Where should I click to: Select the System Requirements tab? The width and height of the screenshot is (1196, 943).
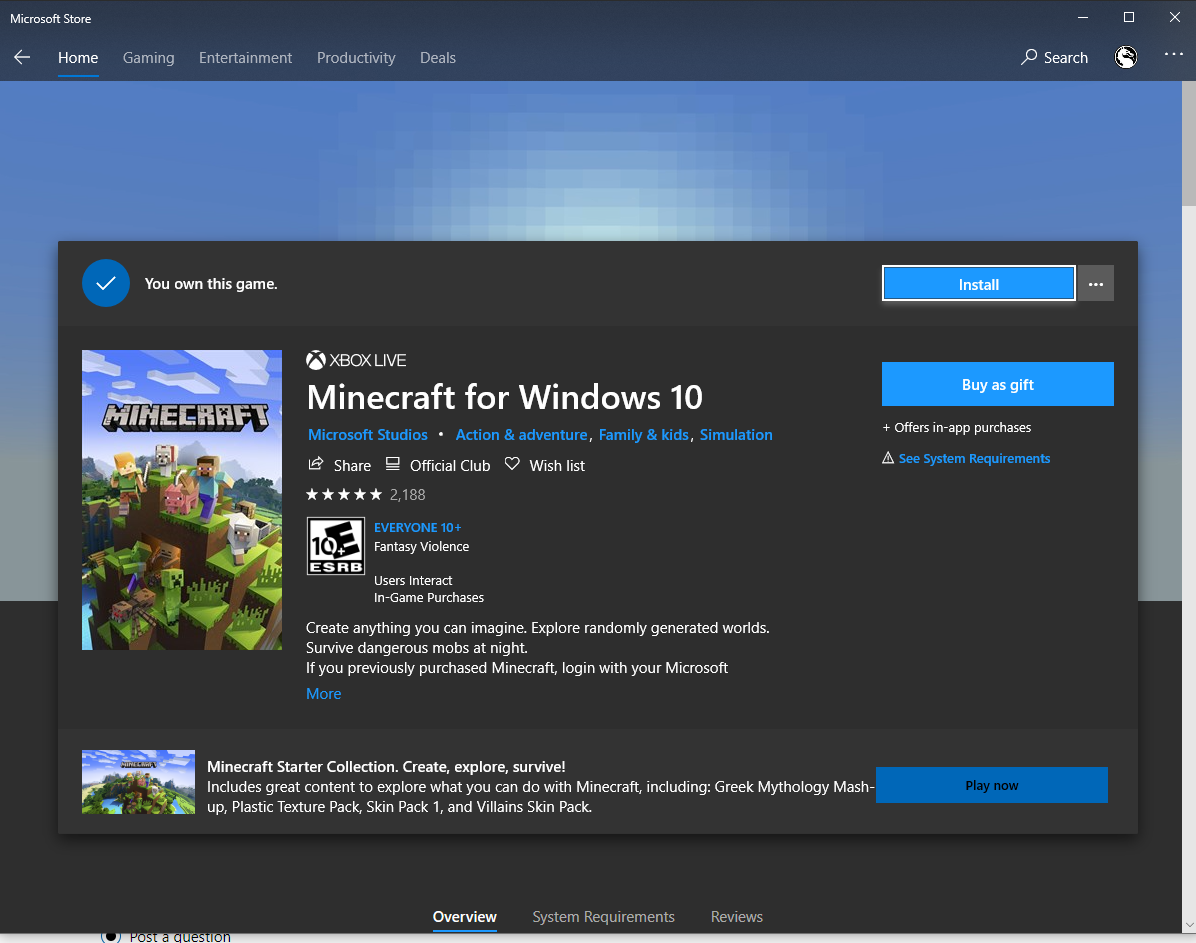click(603, 916)
